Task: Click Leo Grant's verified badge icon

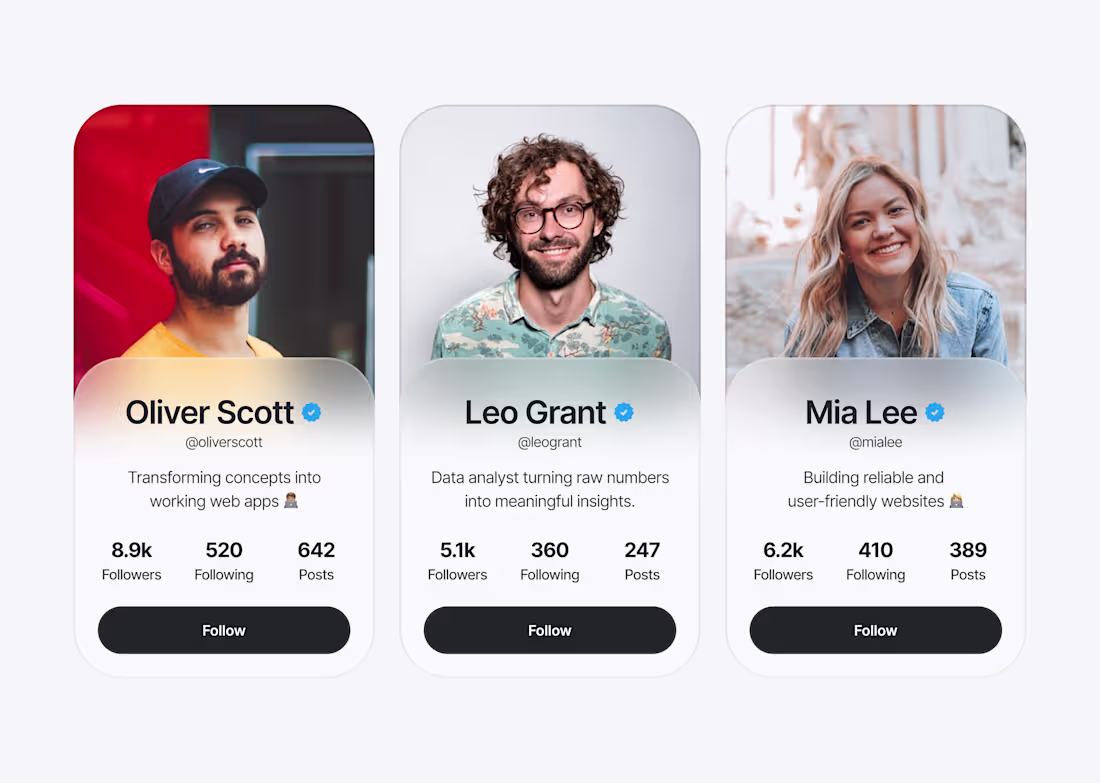Action: point(624,411)
